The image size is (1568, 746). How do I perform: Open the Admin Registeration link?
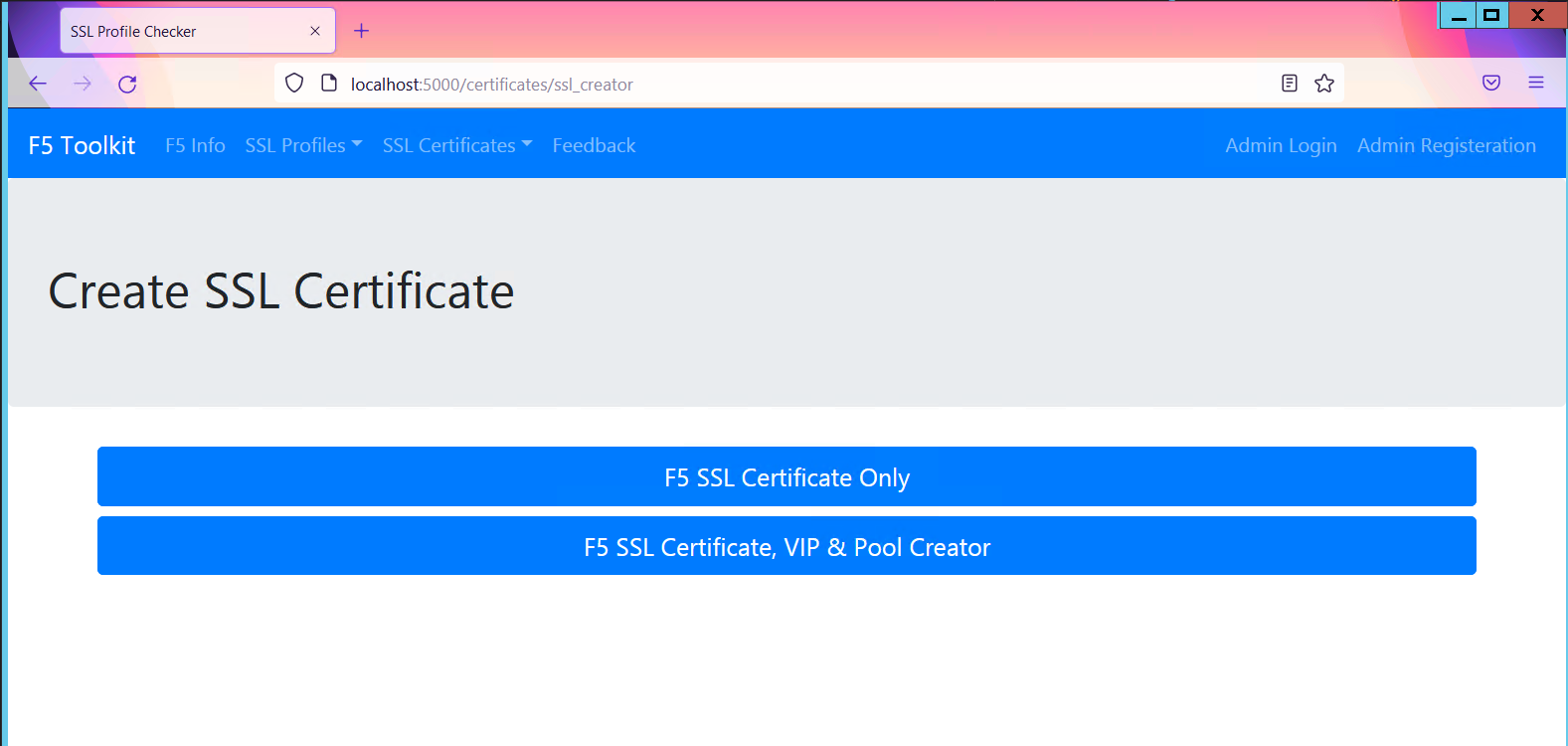click(1446, 145)
